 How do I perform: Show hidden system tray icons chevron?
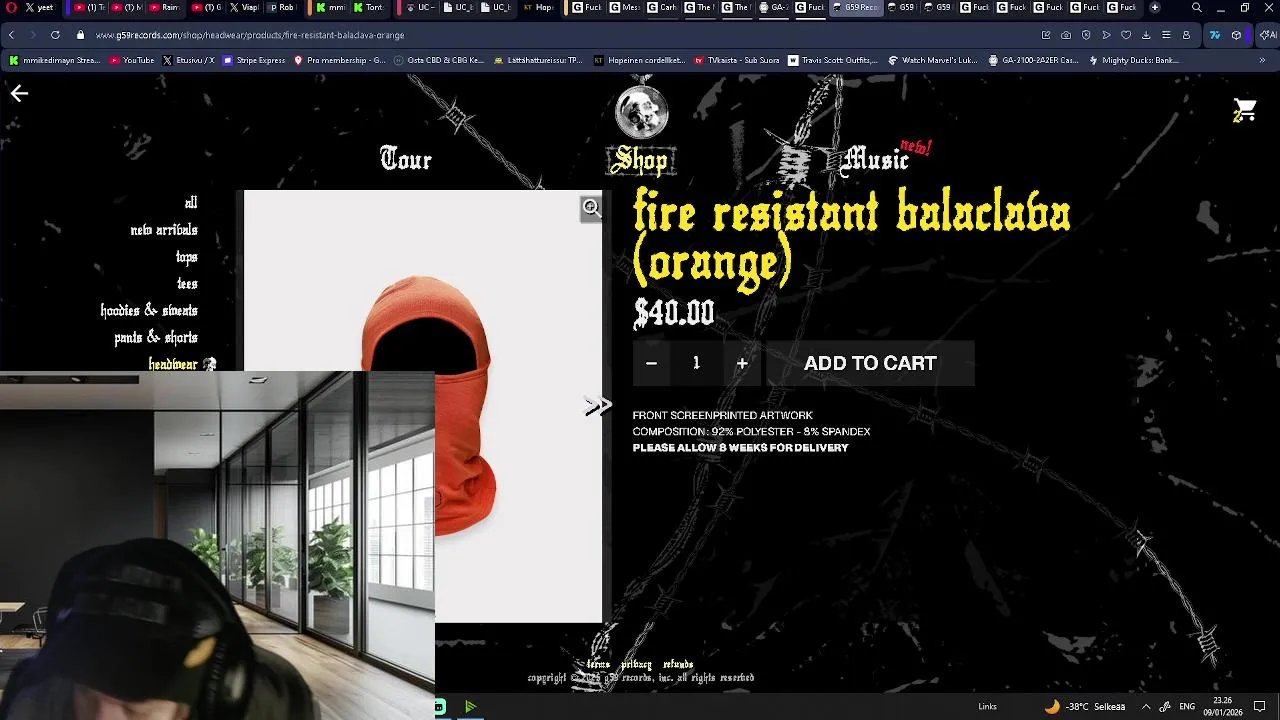(x=1146, y=706)
